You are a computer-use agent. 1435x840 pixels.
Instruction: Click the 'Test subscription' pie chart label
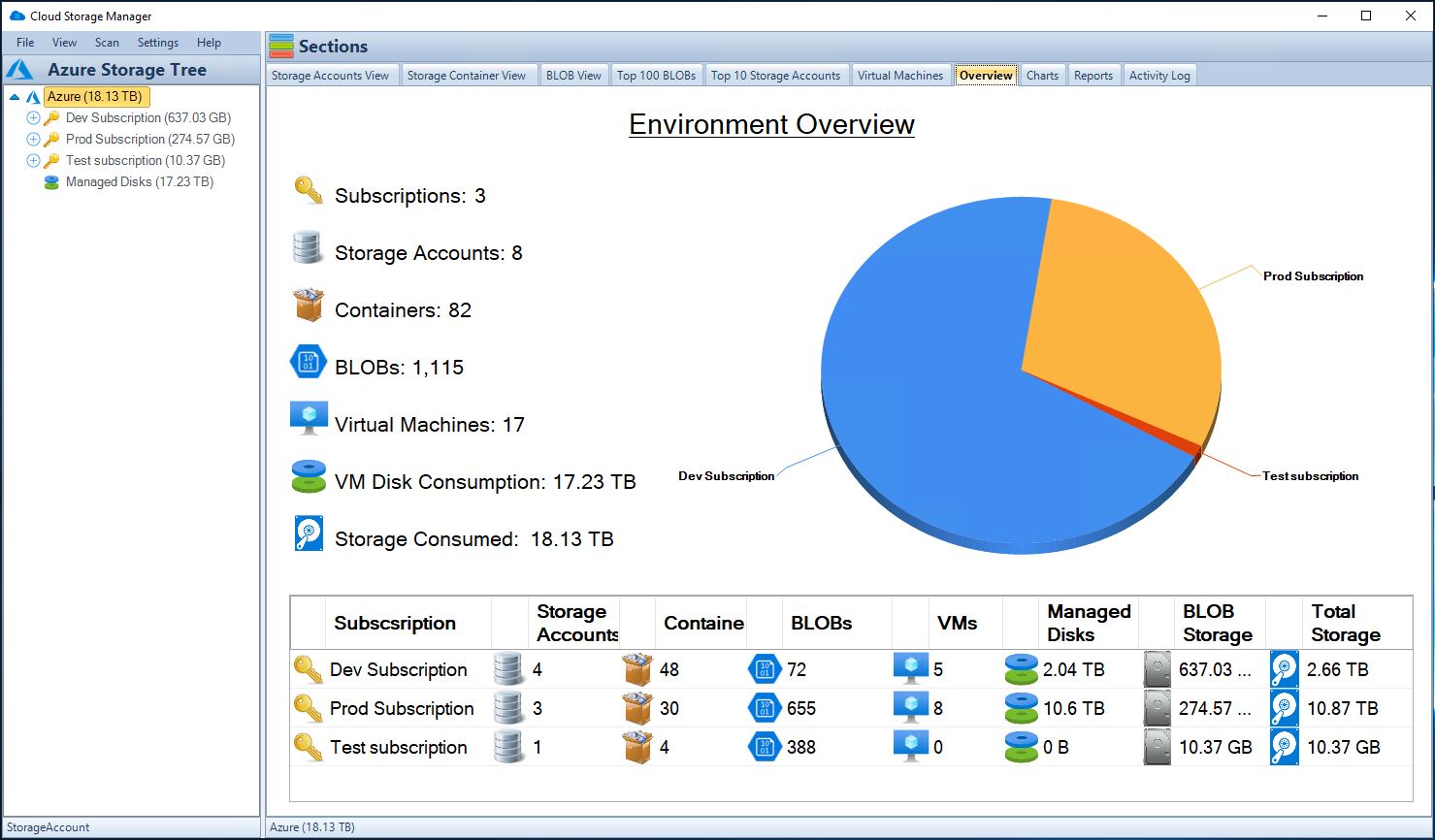coord(1310,476)
